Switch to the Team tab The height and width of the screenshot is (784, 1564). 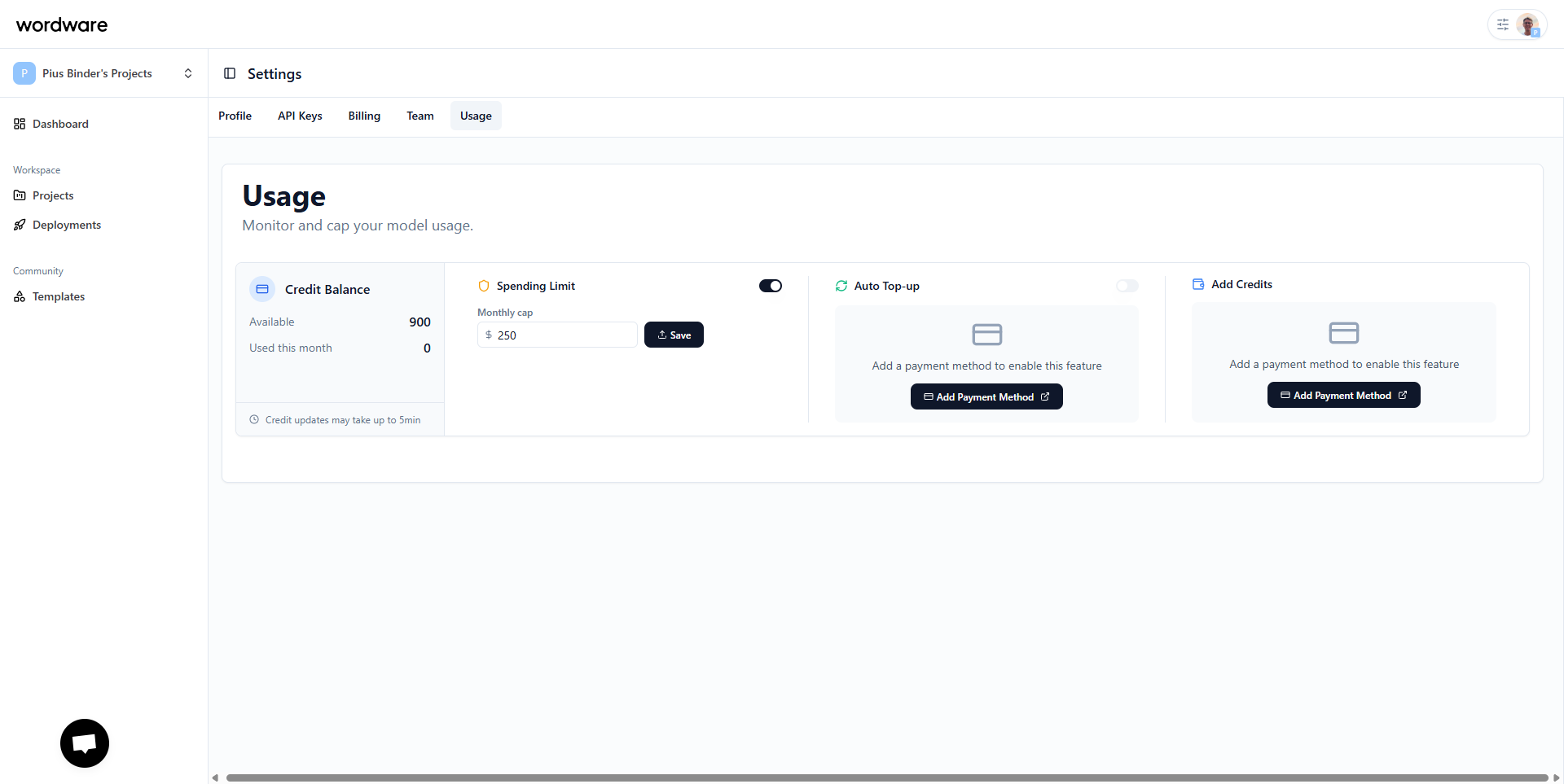[420, 116]
